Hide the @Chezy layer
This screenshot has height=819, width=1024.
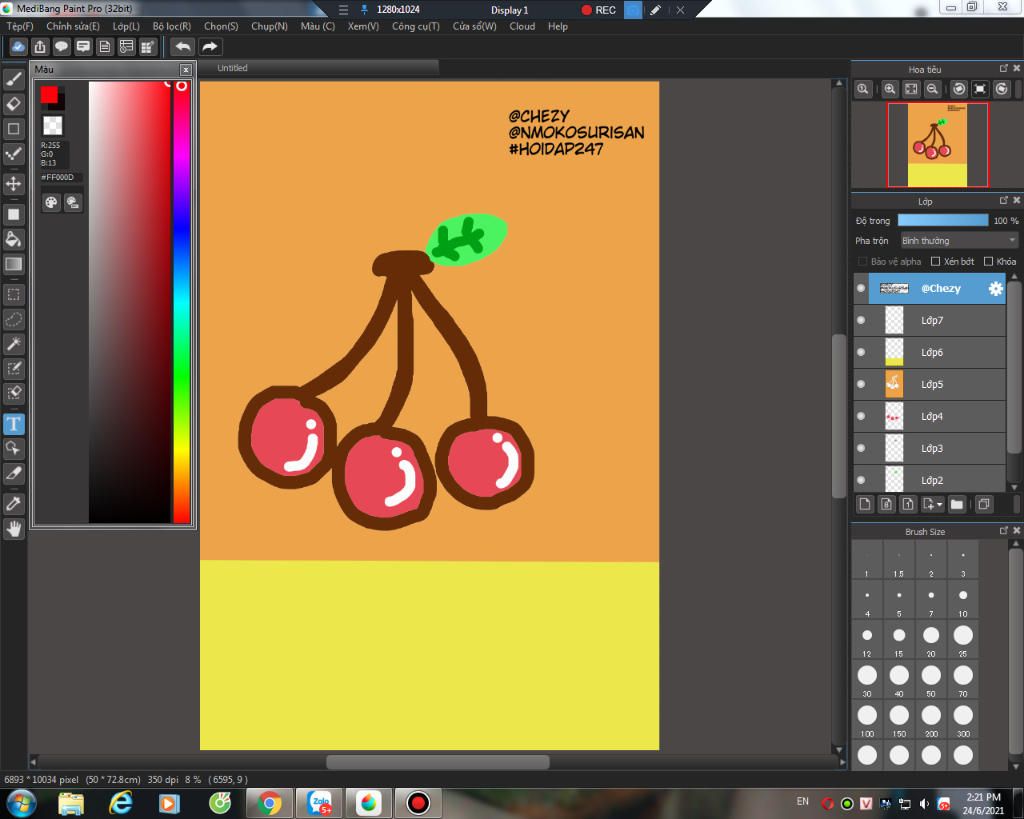pos(861,288)
